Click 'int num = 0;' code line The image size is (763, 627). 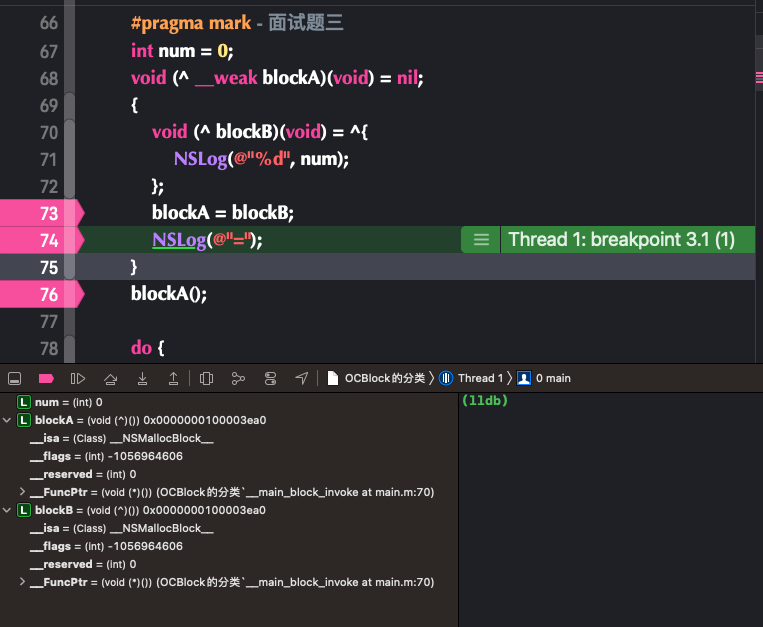[x=182, y=51]
